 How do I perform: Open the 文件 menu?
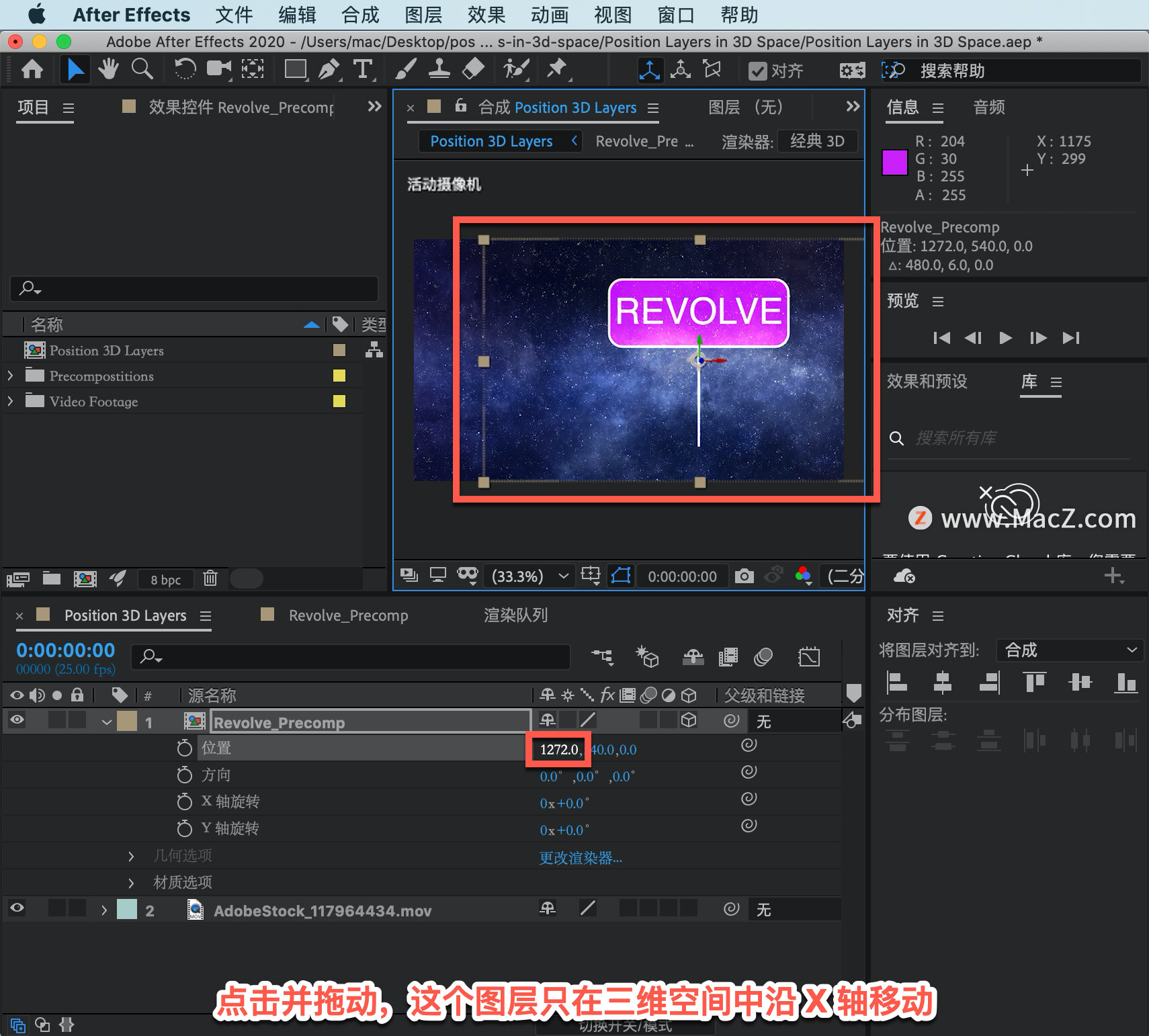click(234, 15)
